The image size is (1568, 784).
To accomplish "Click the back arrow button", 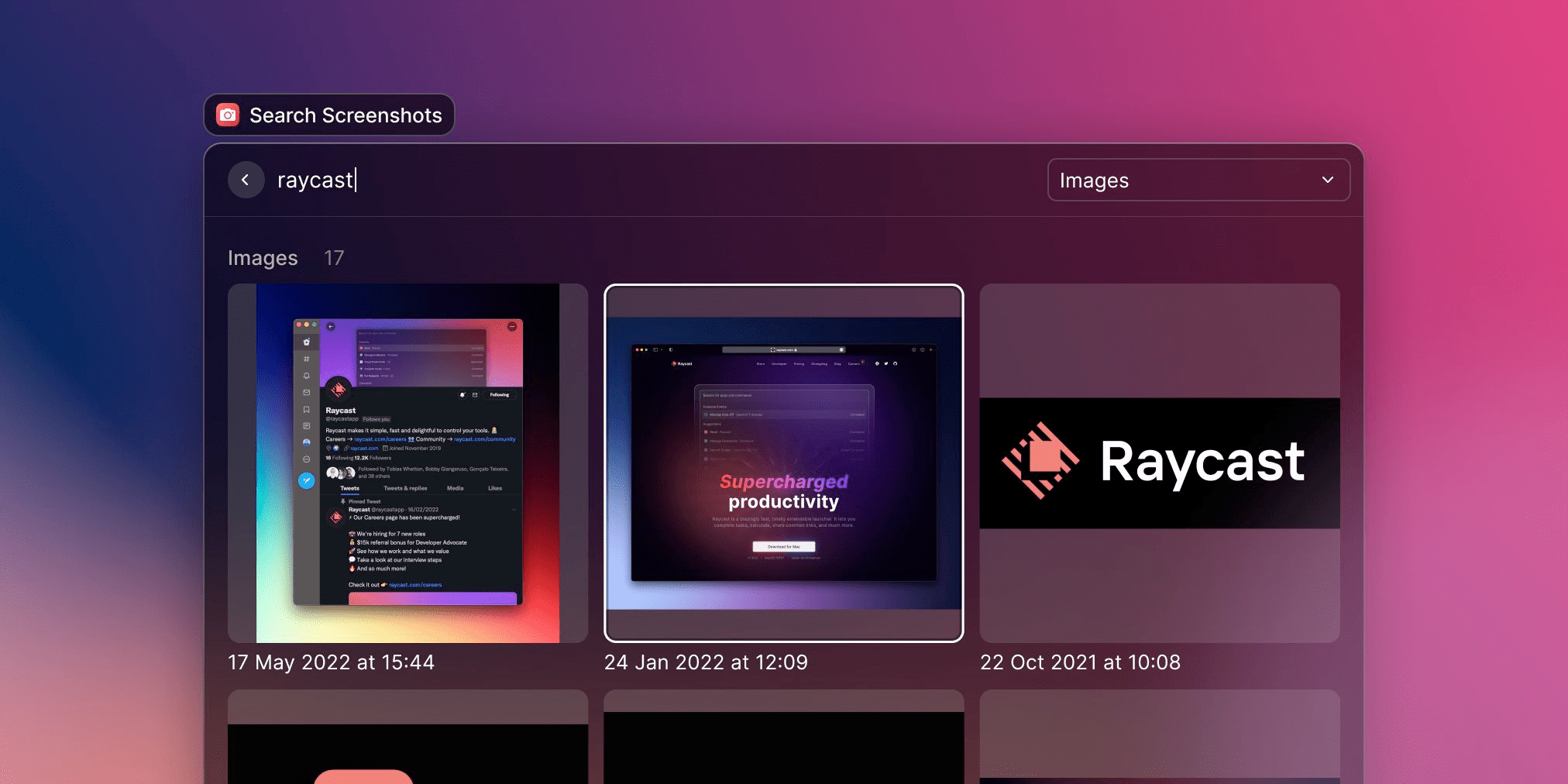I will coord(246,180).
